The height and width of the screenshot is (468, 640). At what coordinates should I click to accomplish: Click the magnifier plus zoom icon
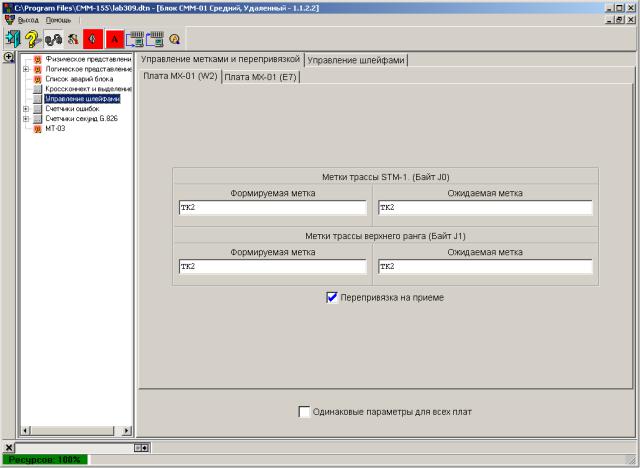point(9,57)
